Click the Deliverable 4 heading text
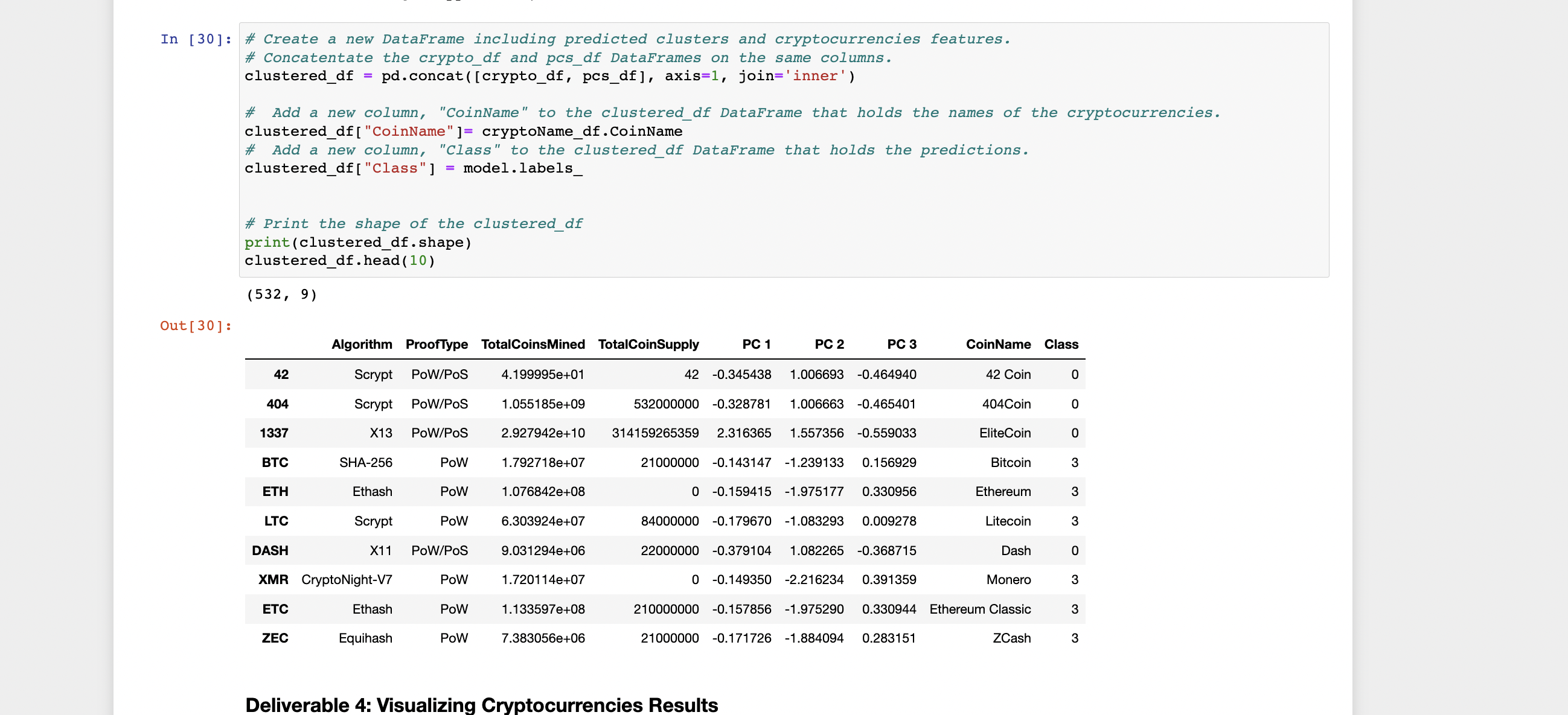 click(x=481, y=705)
